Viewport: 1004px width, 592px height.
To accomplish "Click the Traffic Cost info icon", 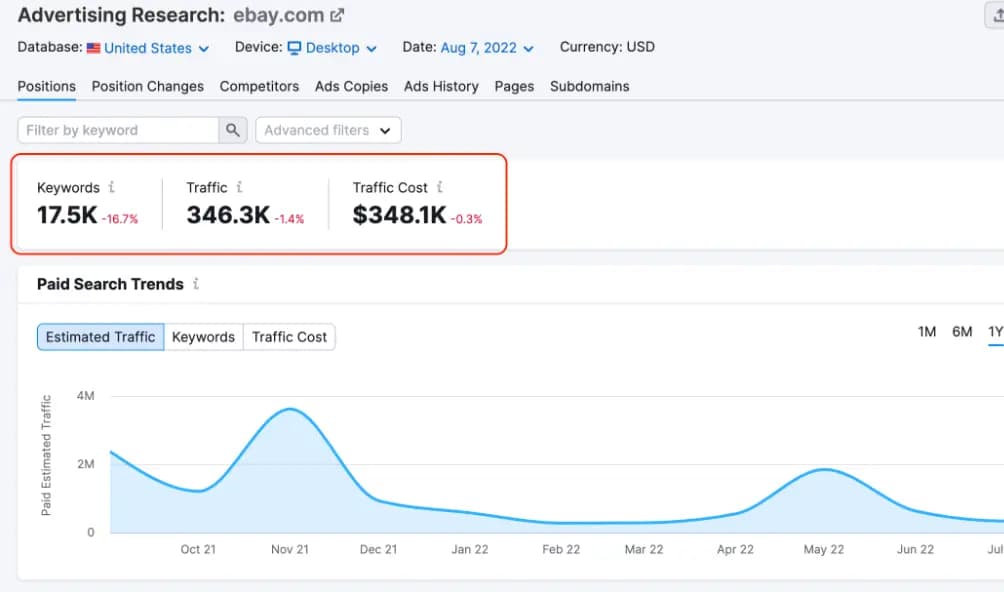I will point(439,187).
